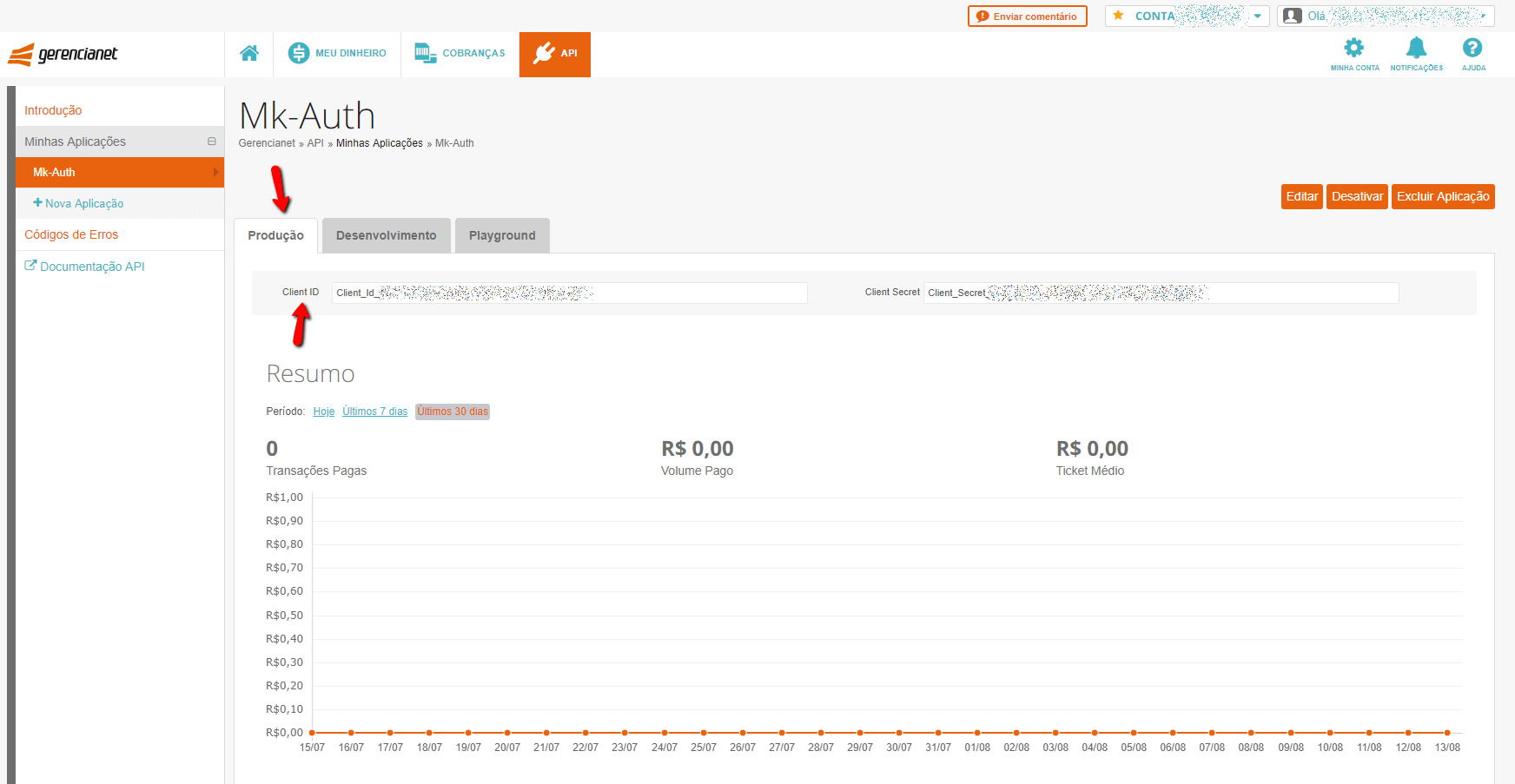Viewport: 1515px width, 784px height.
Task: Click Minhas Aplicações breadcrumb link
Action: (380, 143)
